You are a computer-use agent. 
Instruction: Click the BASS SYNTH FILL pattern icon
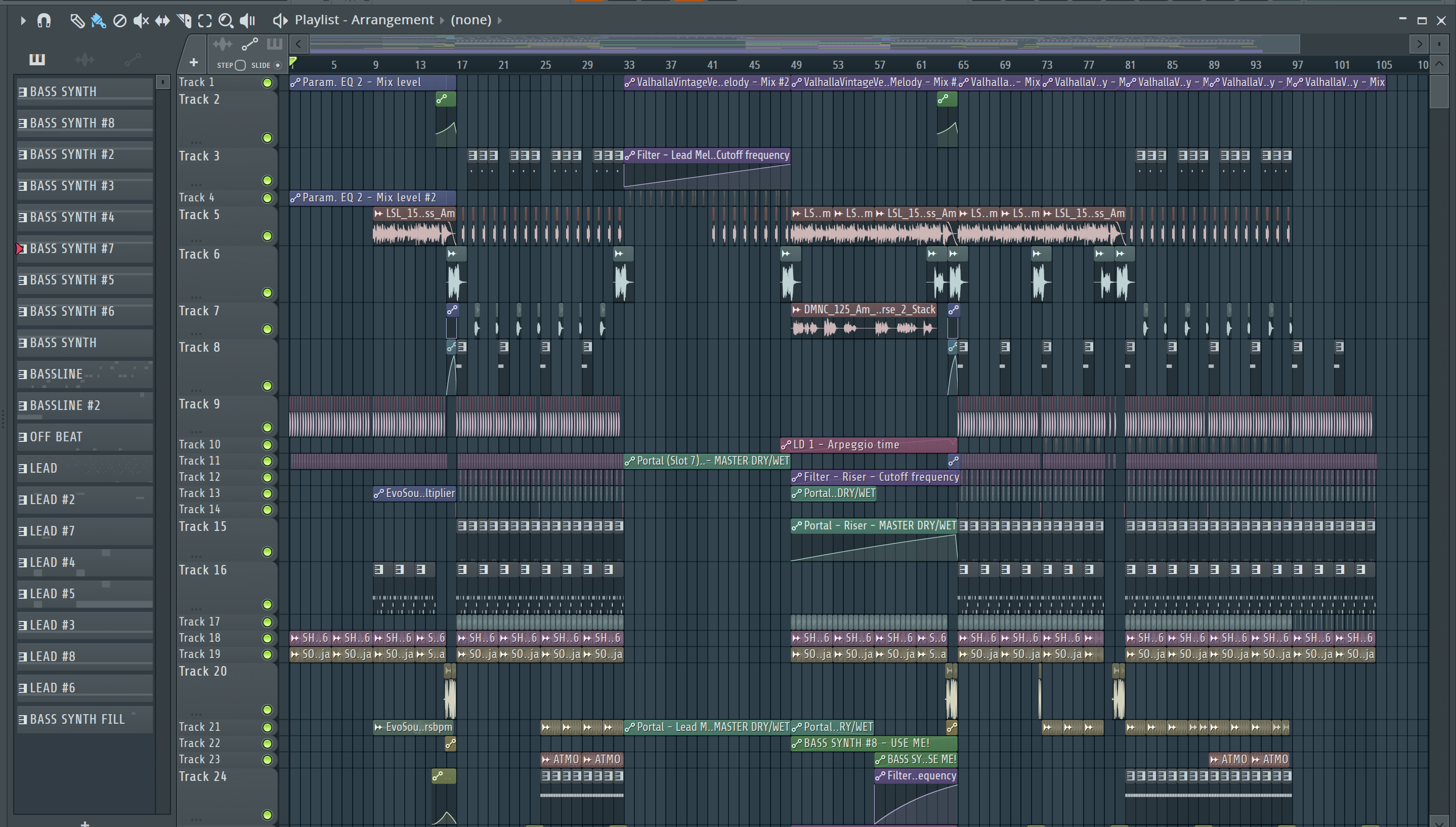pos(23,719)
